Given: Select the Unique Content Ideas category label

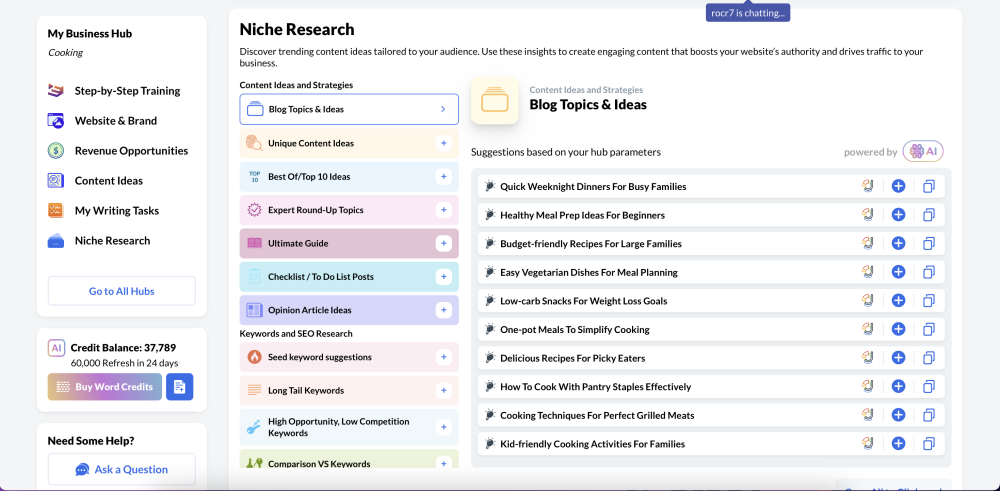Looking at the screenshot, I should tap(311, 143).
